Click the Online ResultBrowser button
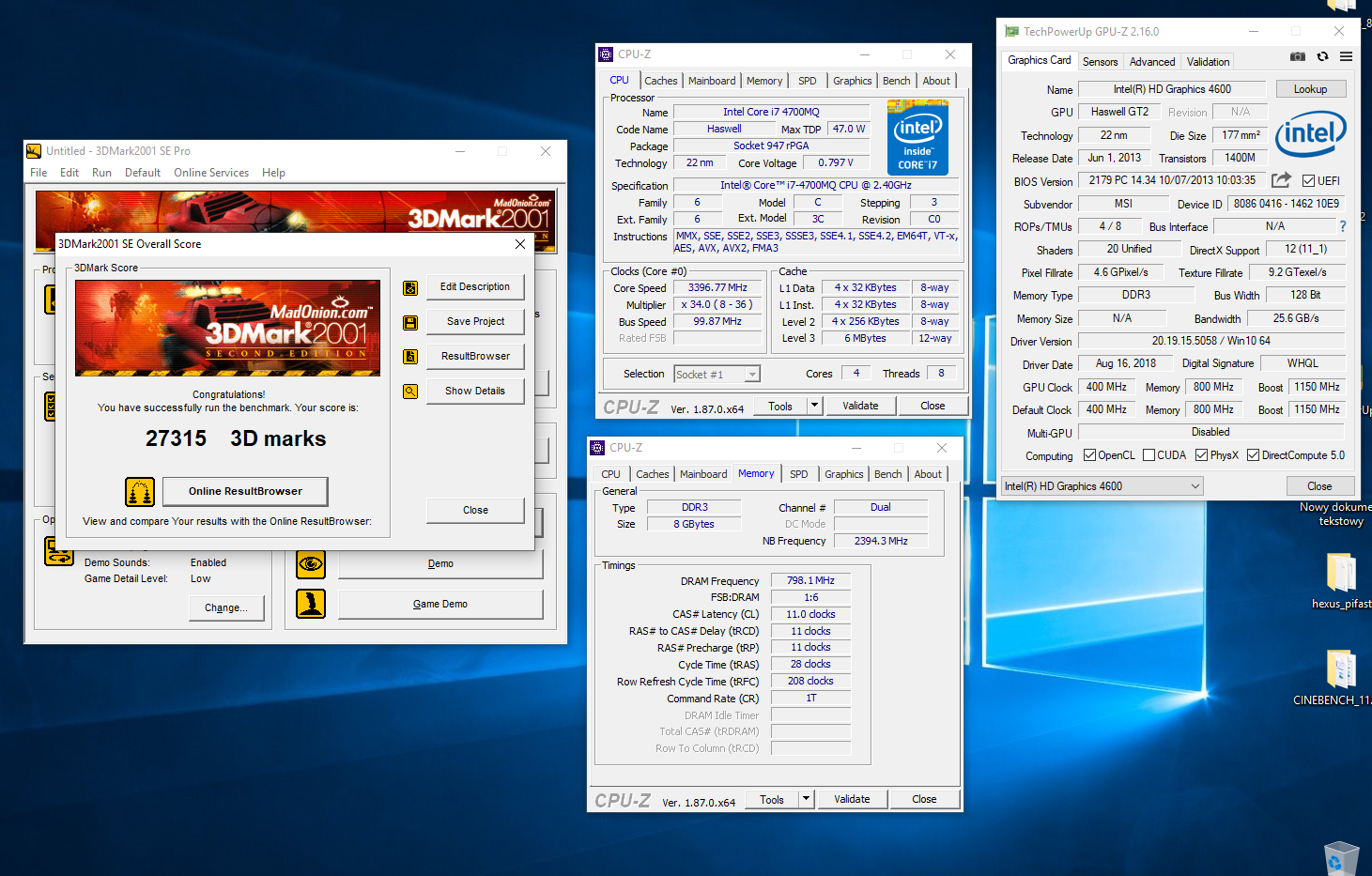Viewport: 1372px width, 876px height. pos(245,491)
